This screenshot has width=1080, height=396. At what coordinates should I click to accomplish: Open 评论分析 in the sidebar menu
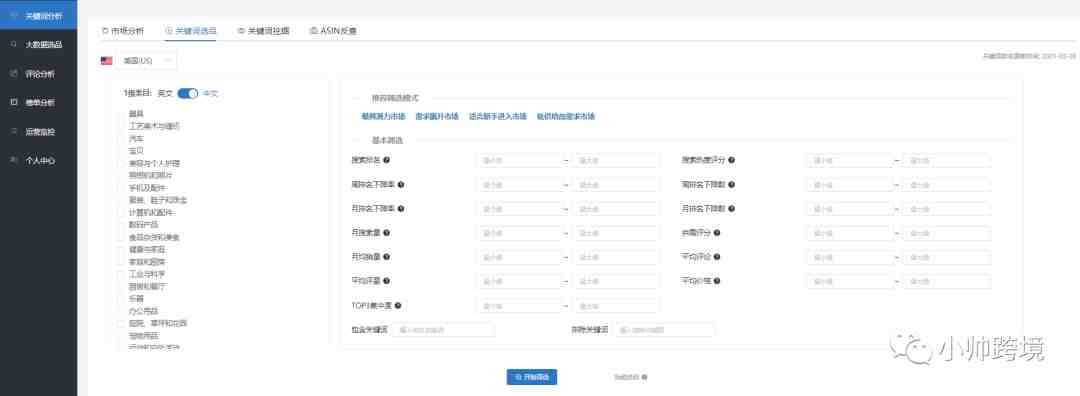pos(39,73)
